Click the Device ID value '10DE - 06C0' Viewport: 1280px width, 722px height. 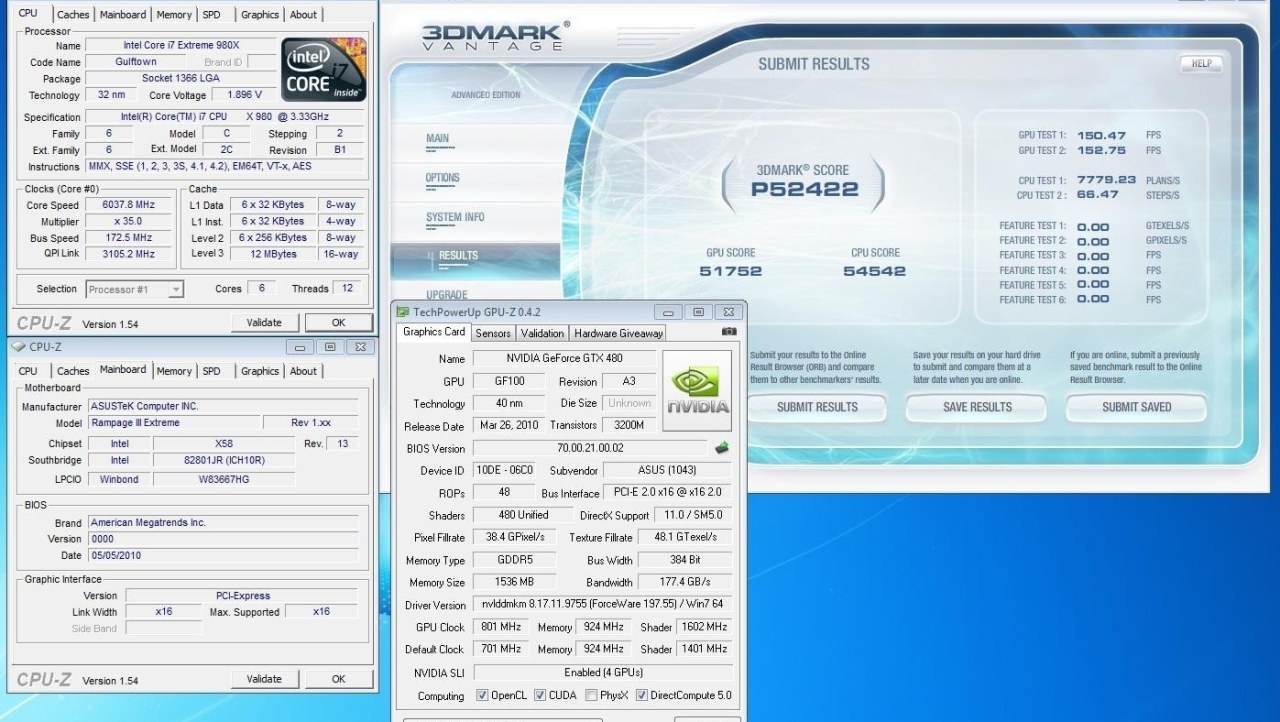point(502,471)
